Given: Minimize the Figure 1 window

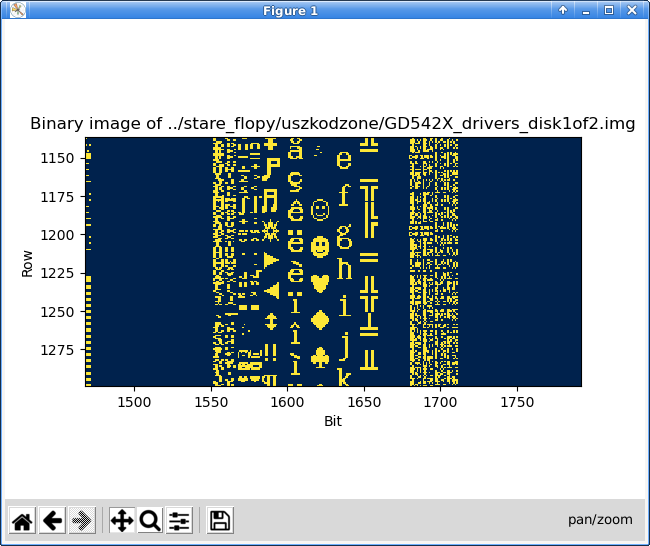Looking at the screenshot, I should click(586, 10).
